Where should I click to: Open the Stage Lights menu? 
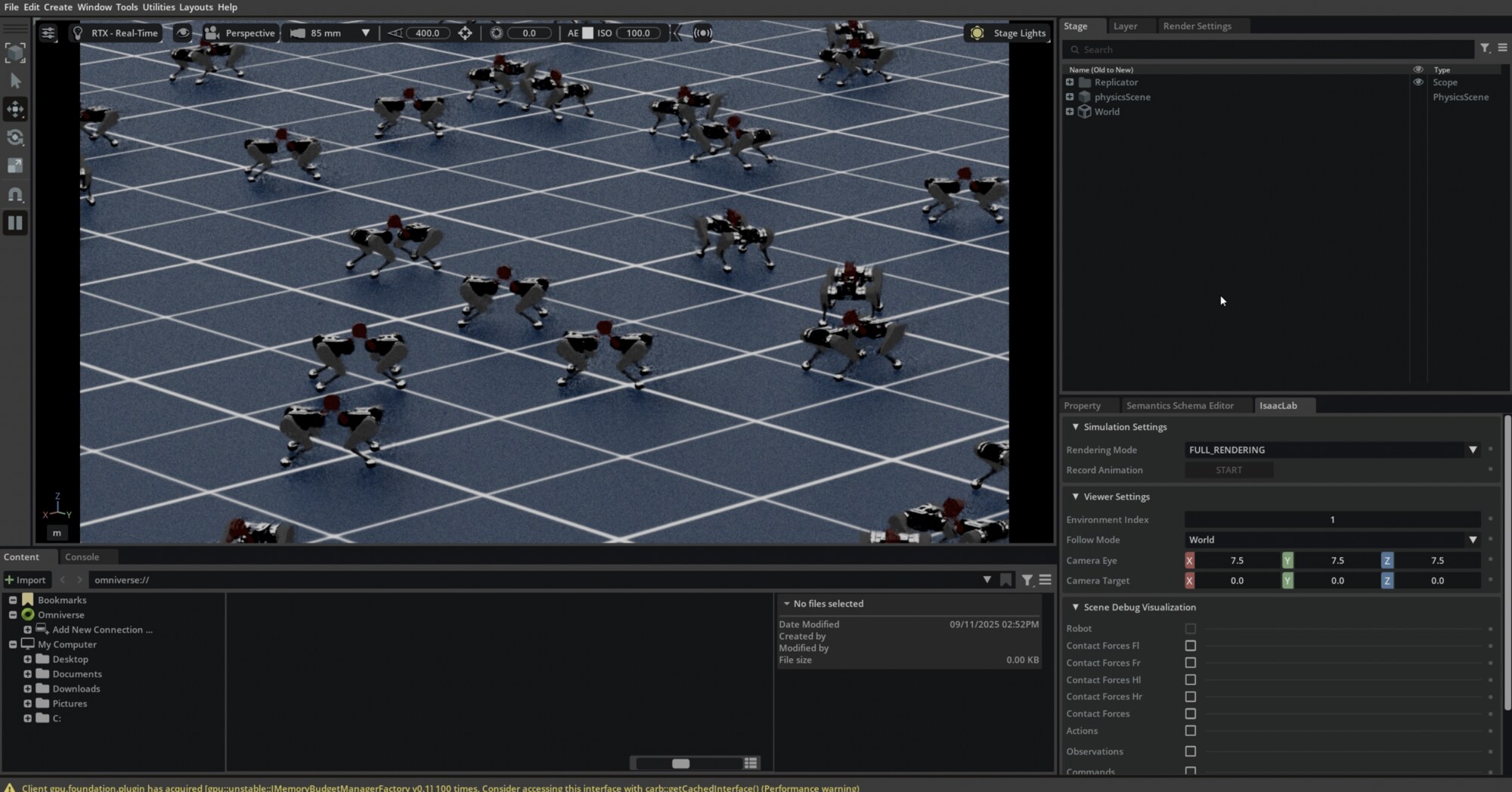[x=1009, y=33]
